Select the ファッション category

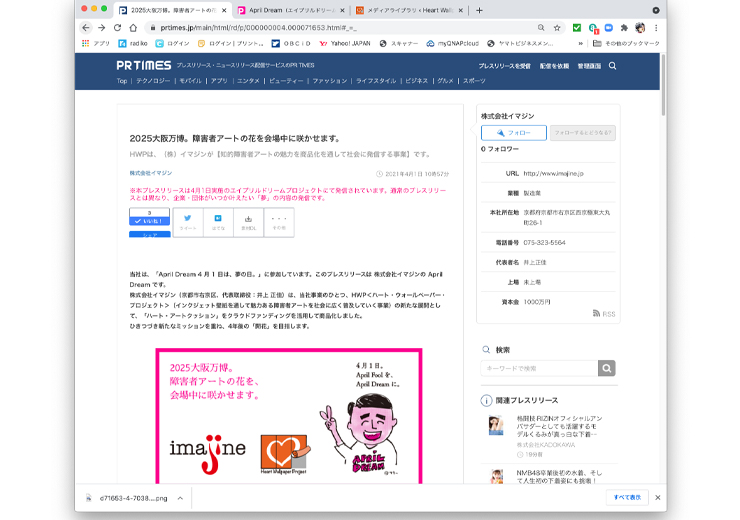[x=329, y=81]
